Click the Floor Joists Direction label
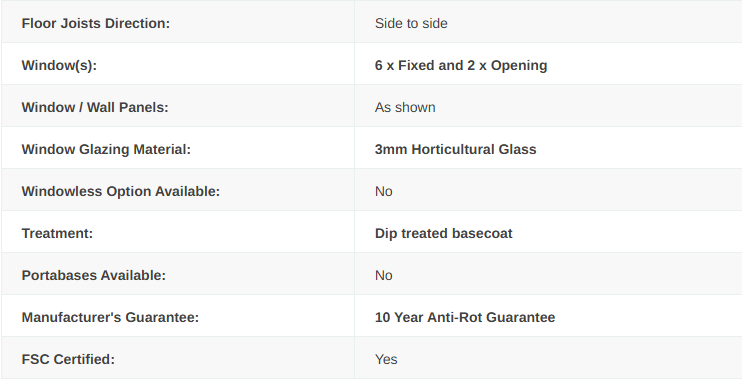Screen dimensions: 742x379 [x=96, y=23]
